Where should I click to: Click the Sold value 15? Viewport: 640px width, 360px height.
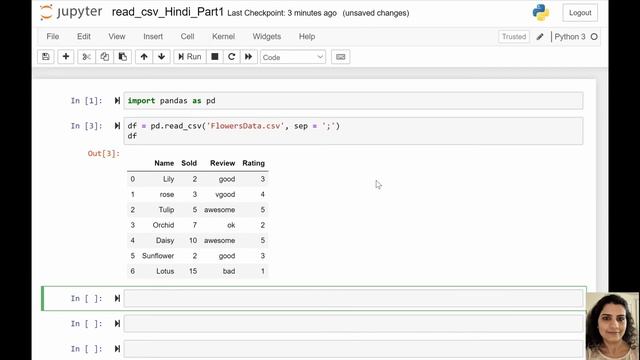pos(193,271)
